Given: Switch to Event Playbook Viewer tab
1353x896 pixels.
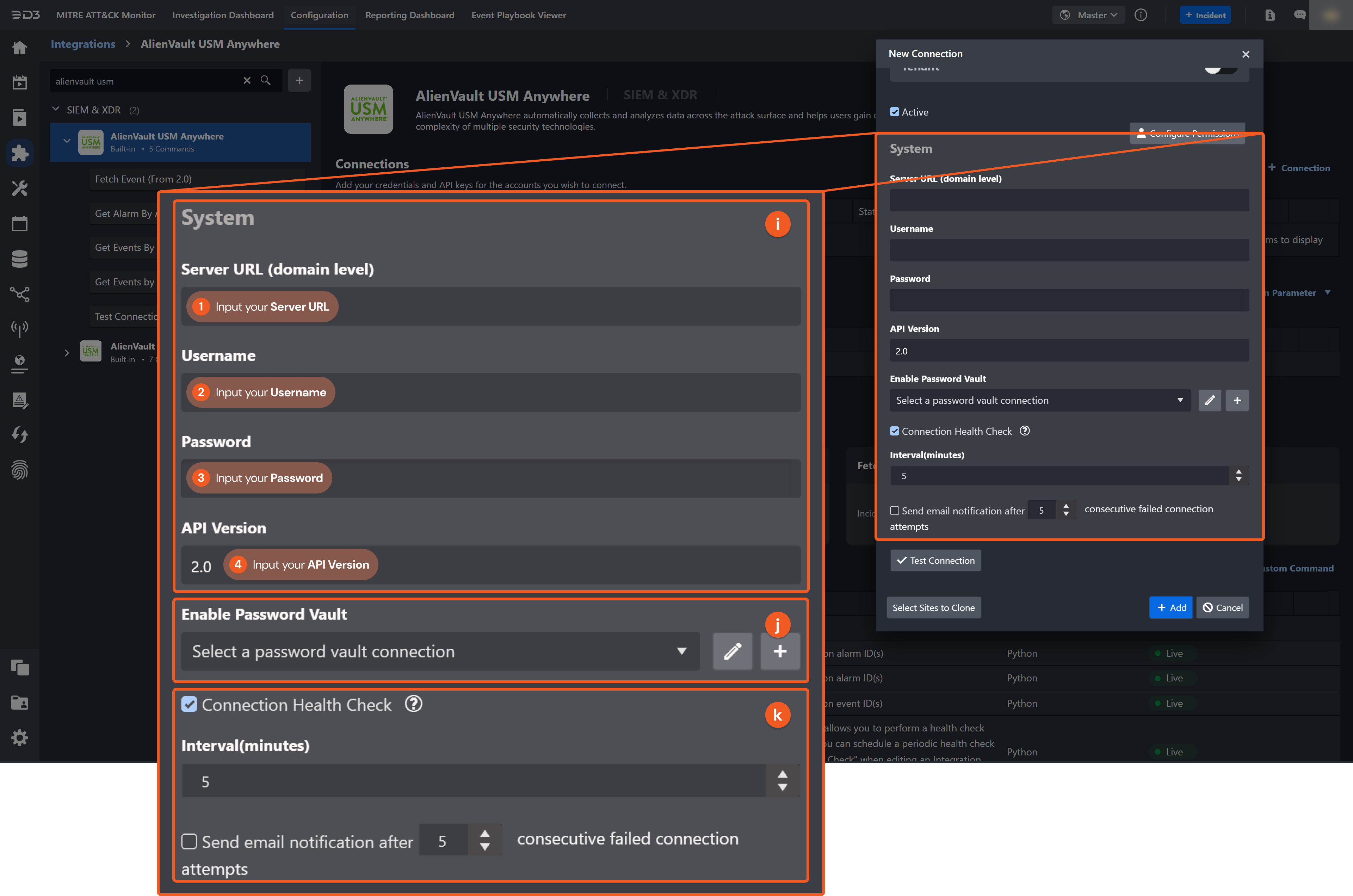Looking at the screenshot, I should (x=518, y=16).
